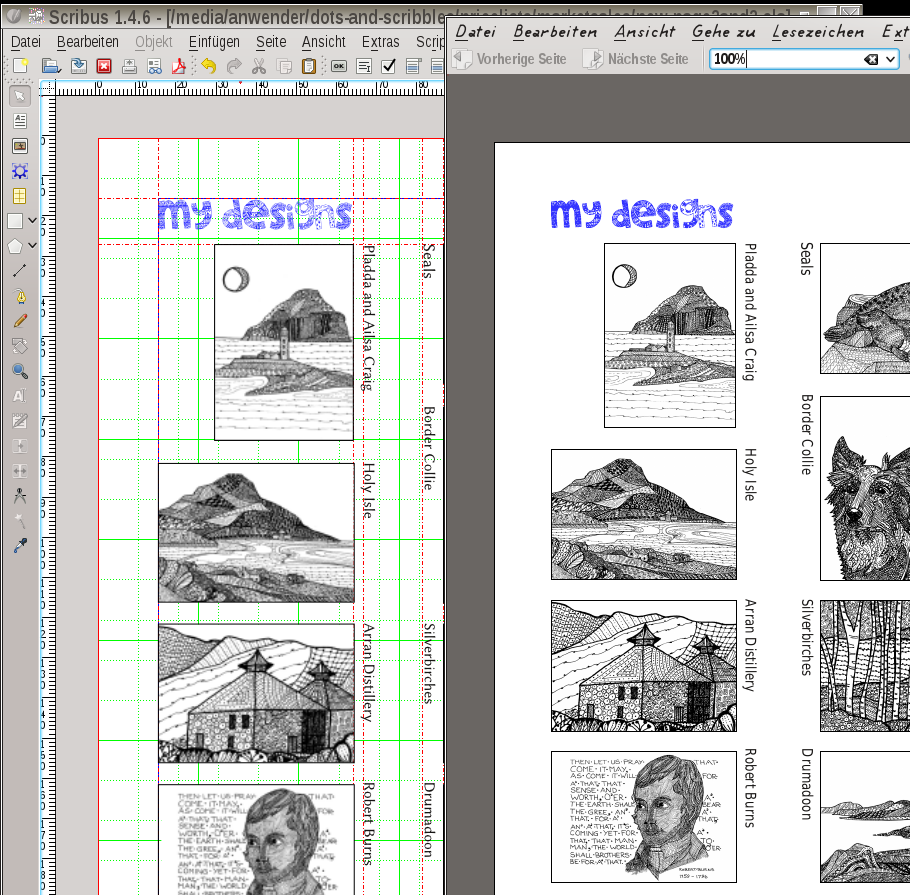The width and height of the screenshot is (910, 895).
Task: Open the Einfügen menu in Scribus
Action: [214, 42]
